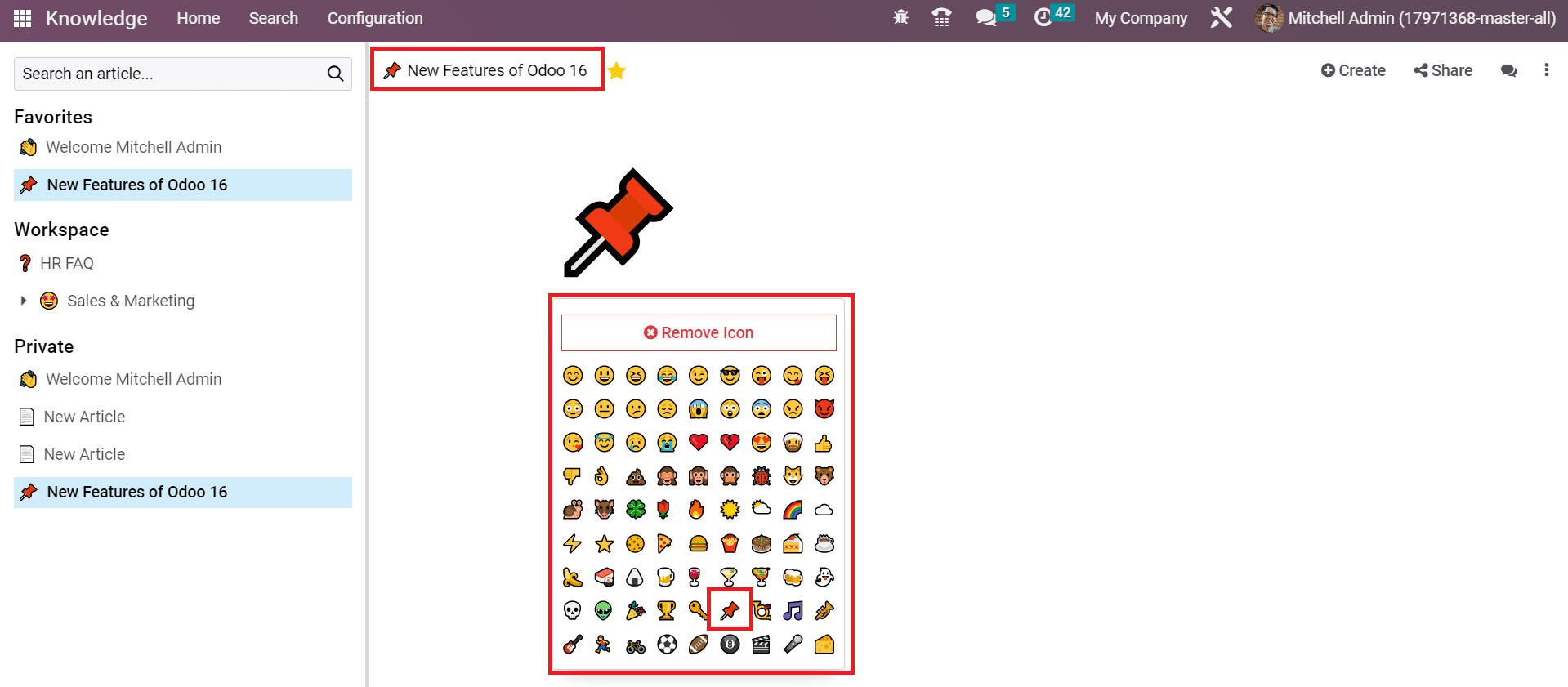Pick the cheese wedge emoji
The image size is (1568, 687).
[x=824, y=645]
